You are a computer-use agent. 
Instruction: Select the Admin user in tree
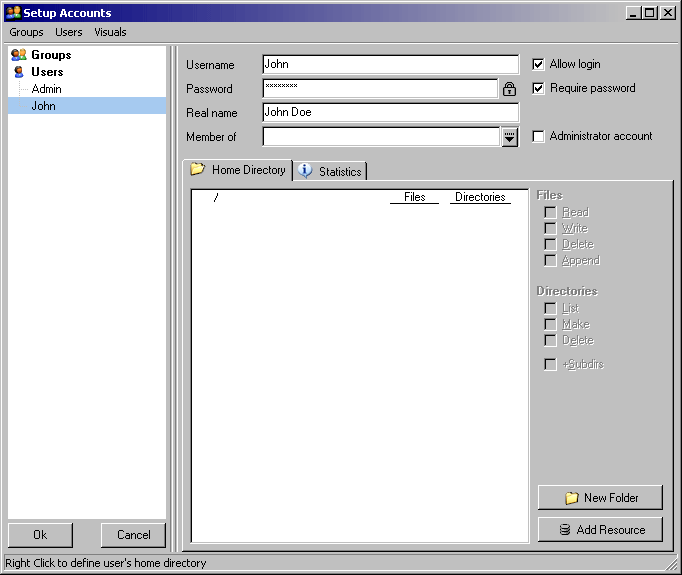coord(46,89)
